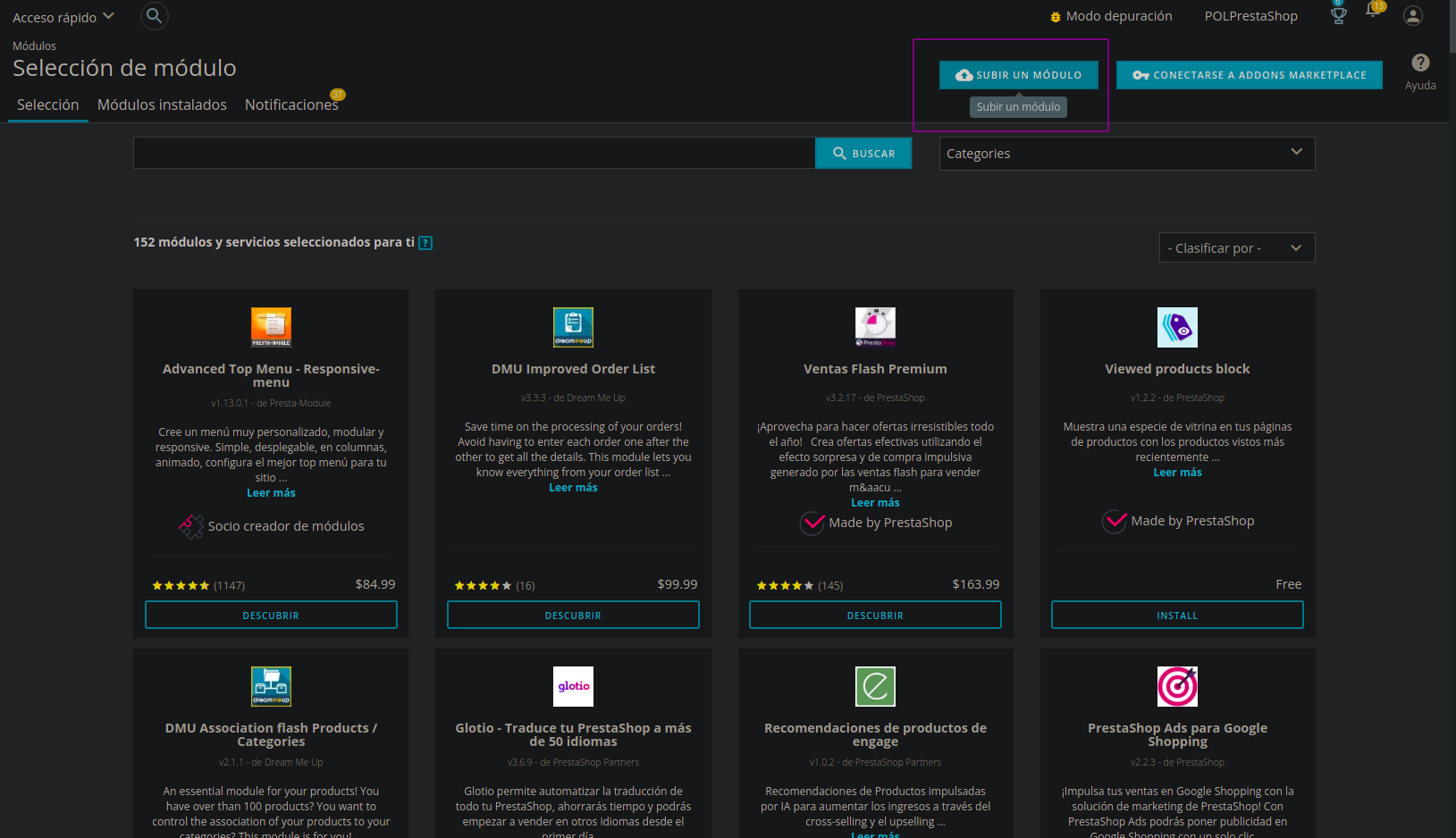Click the Ventas Flash Premium title
The image size is (1456, 838).
(875, 369)
